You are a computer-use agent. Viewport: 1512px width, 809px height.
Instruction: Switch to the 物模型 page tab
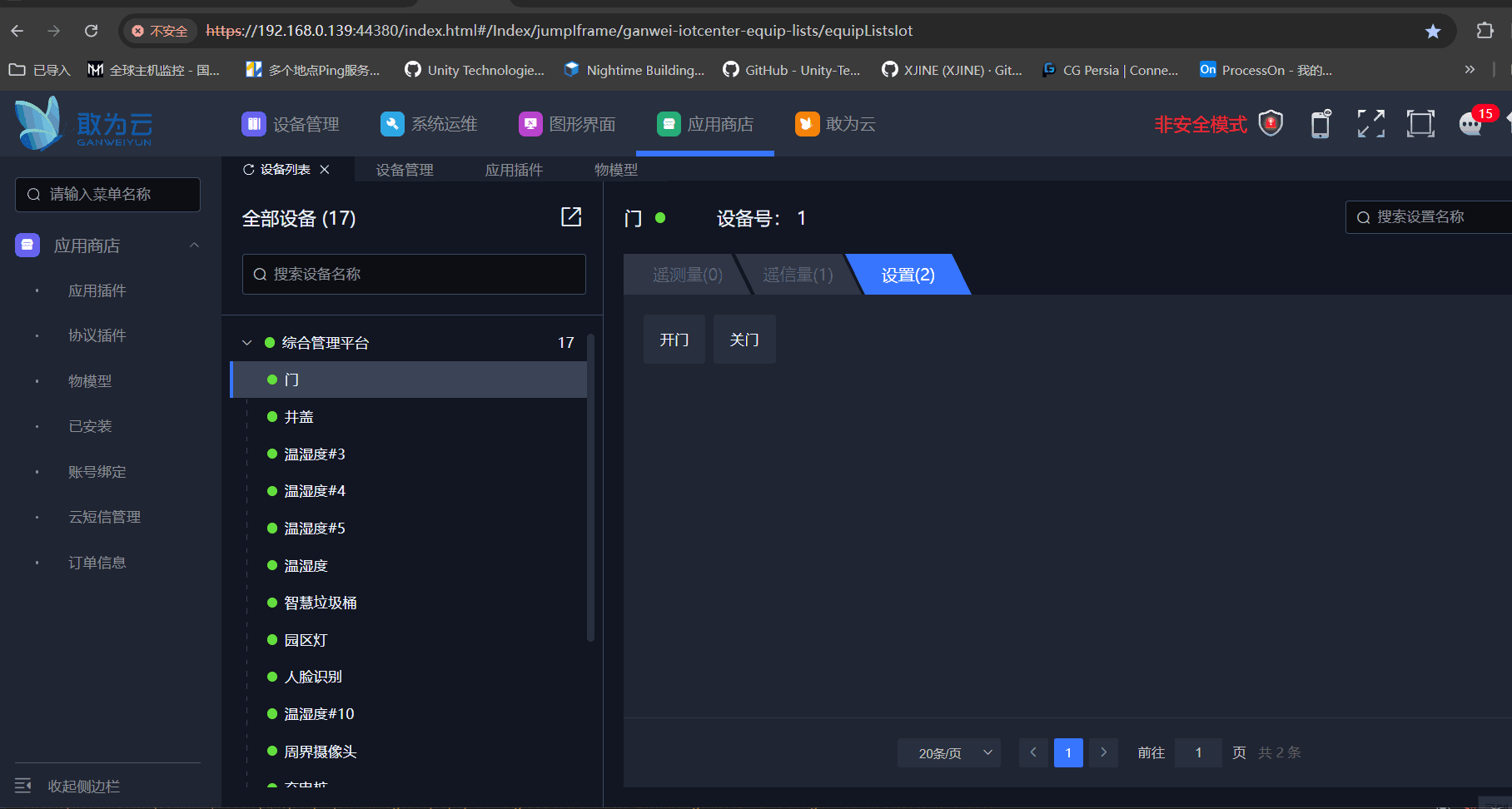coord(616,170)
